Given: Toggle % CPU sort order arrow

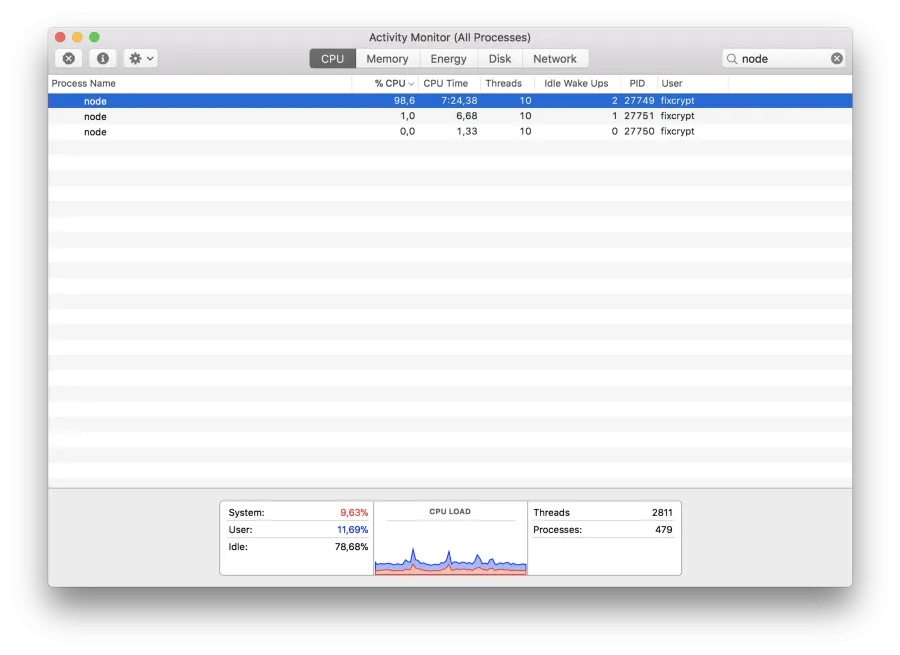Looking at the screenshot, I should [x=411, y=84].
